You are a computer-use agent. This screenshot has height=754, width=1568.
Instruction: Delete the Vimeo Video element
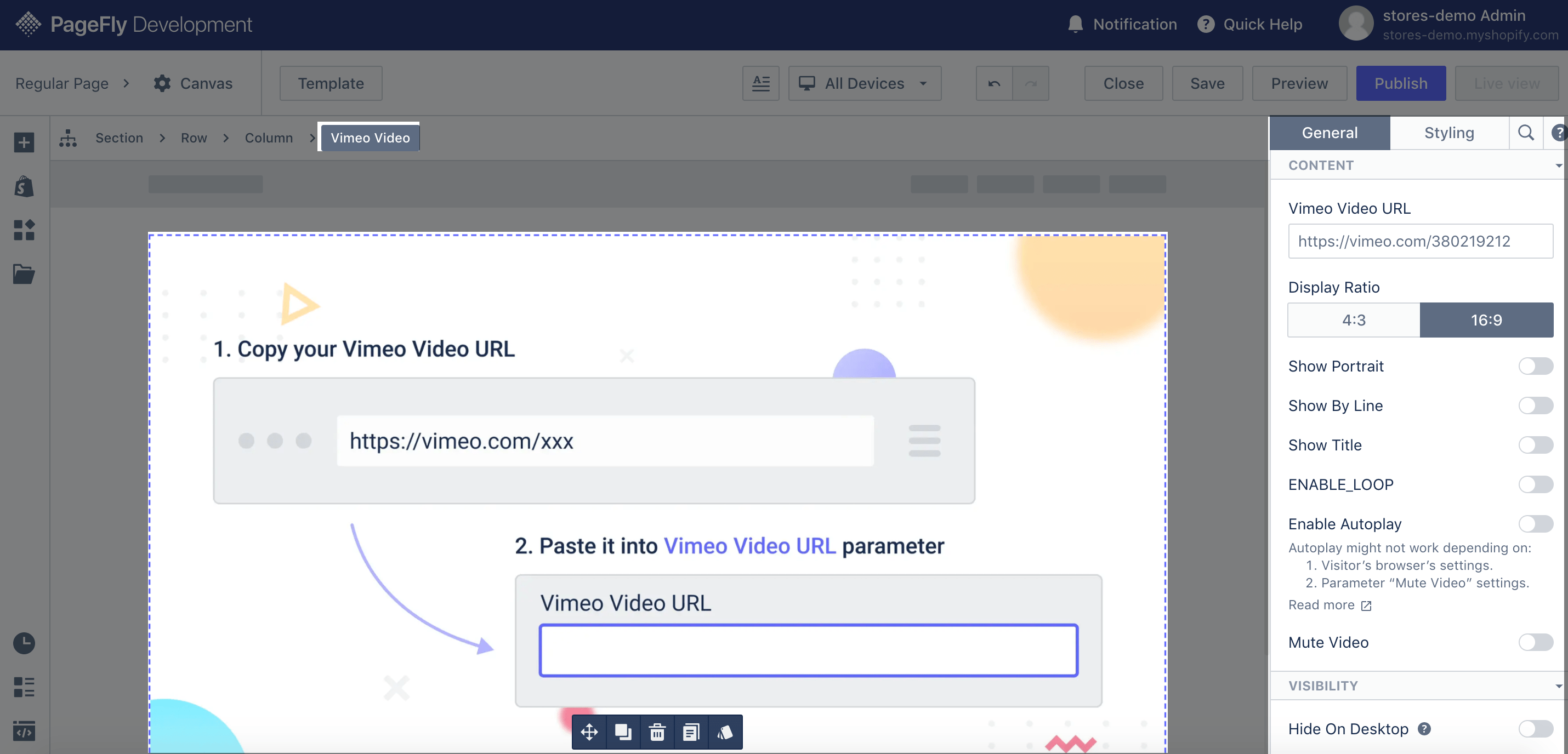coord(657,732)
